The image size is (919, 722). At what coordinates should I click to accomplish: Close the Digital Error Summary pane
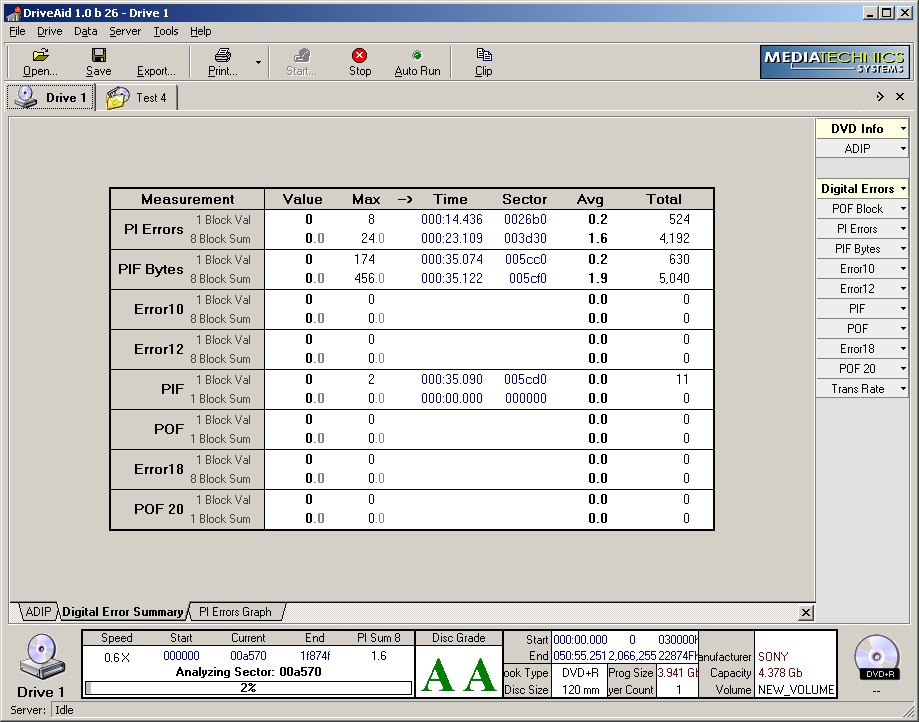point(806,612)
